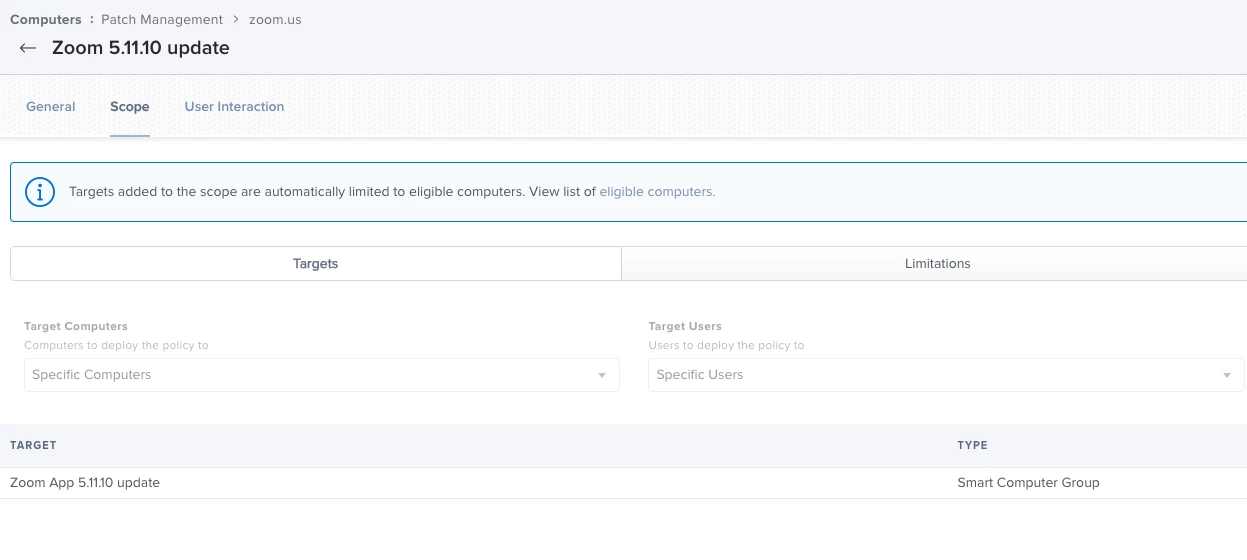Click the back arrow beside Zoom 5.11.10 update

[x=28, y=48]
